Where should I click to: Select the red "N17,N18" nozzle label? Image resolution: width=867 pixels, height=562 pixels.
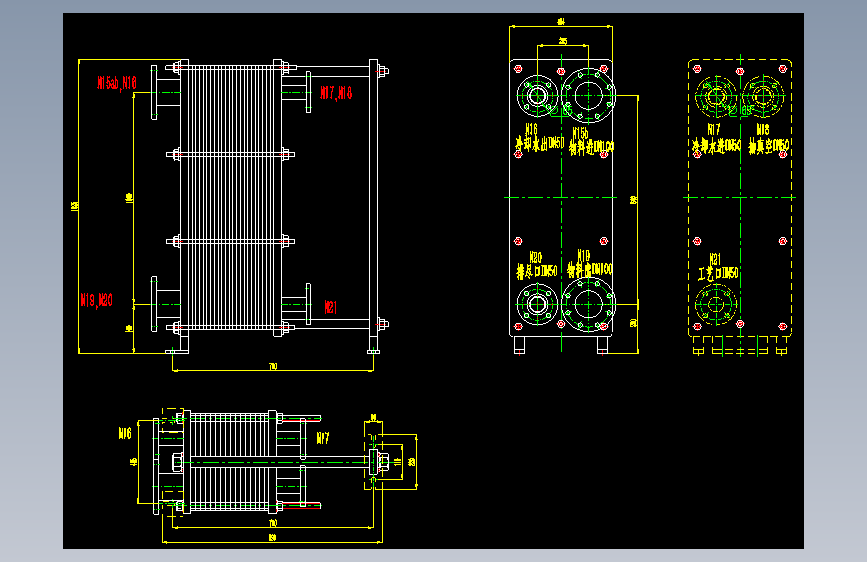click(x=336, y=92)
